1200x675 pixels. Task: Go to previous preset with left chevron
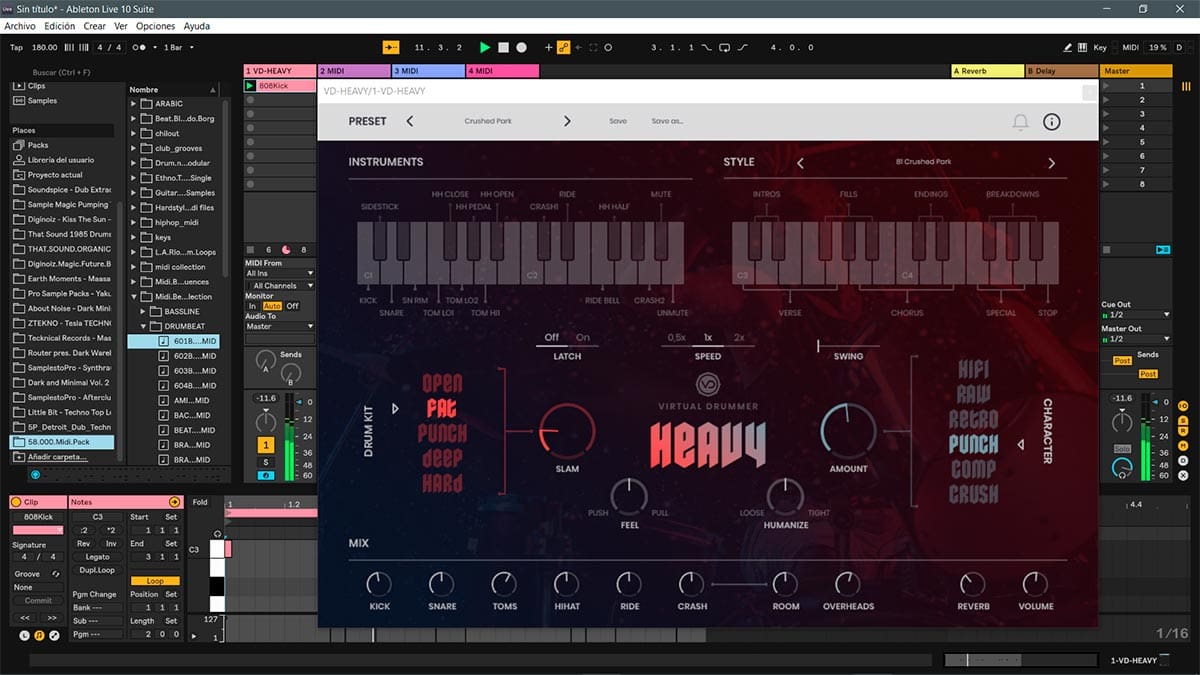click(x=410, y=121)
